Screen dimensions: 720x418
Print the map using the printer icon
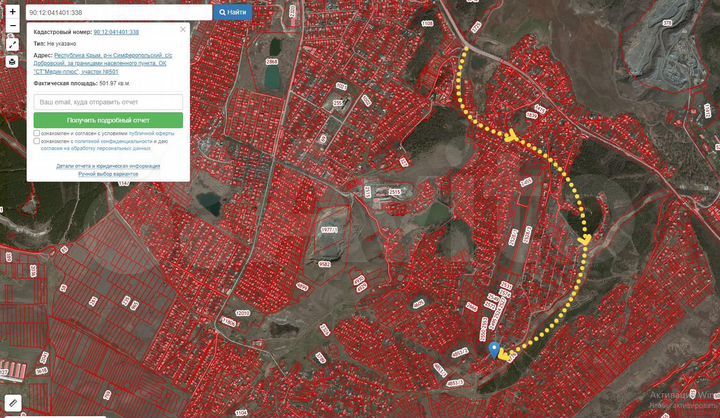click(12, 62)
